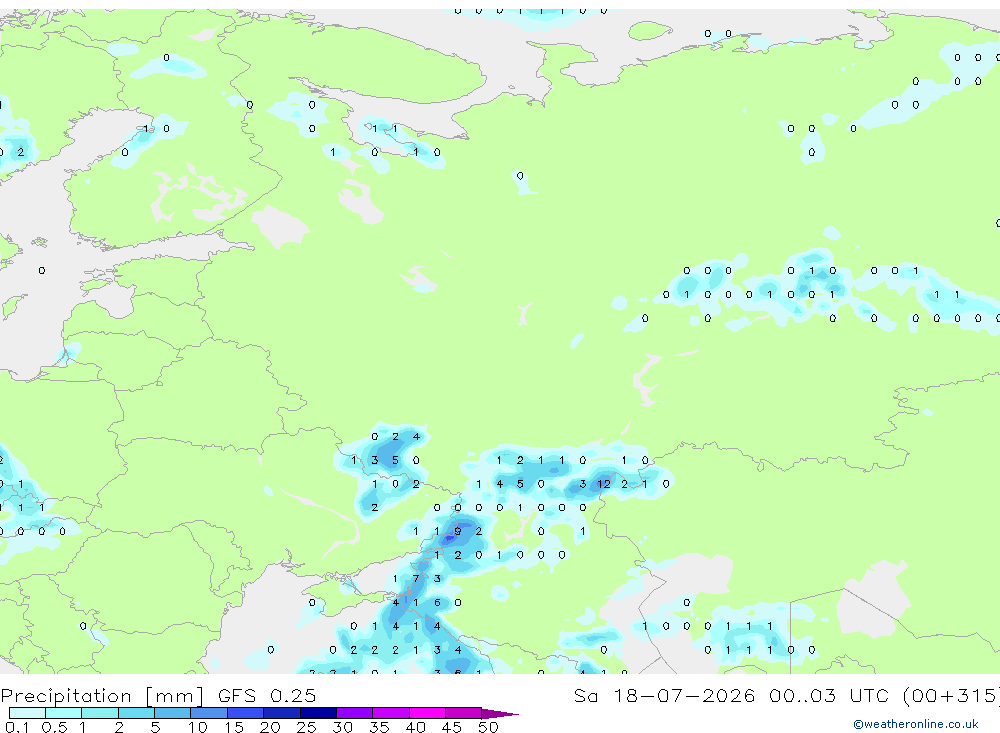Click the legend label "0.1"

point(17,727)
